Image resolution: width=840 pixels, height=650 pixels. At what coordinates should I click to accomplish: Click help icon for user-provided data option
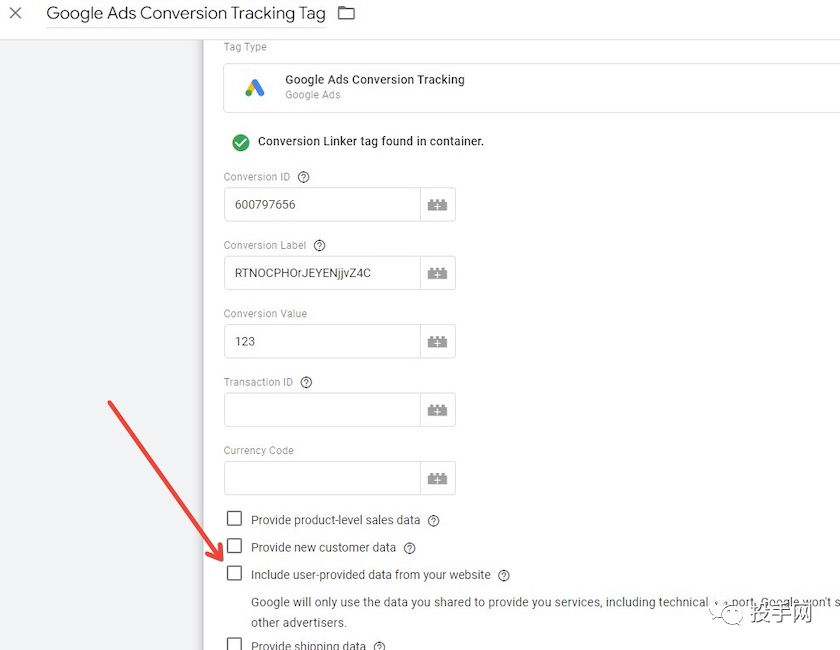pos(504,575)
